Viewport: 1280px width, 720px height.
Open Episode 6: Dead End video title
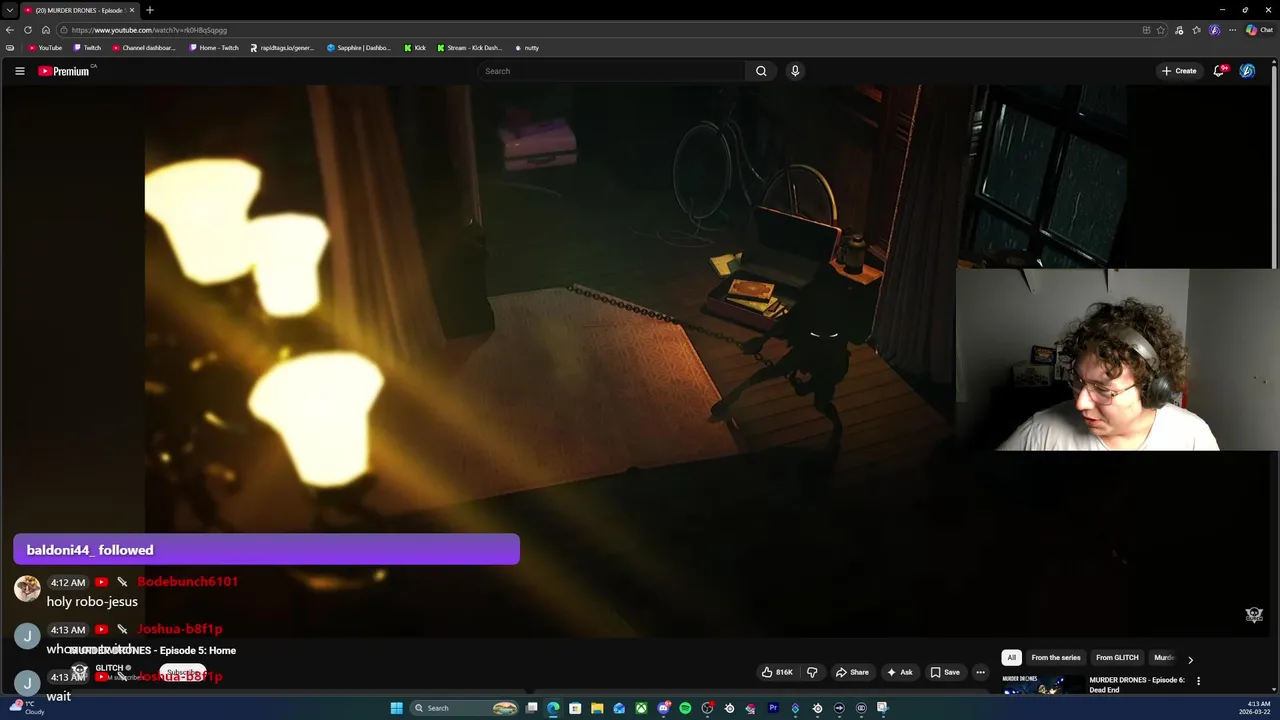(x=1137, y=684)
